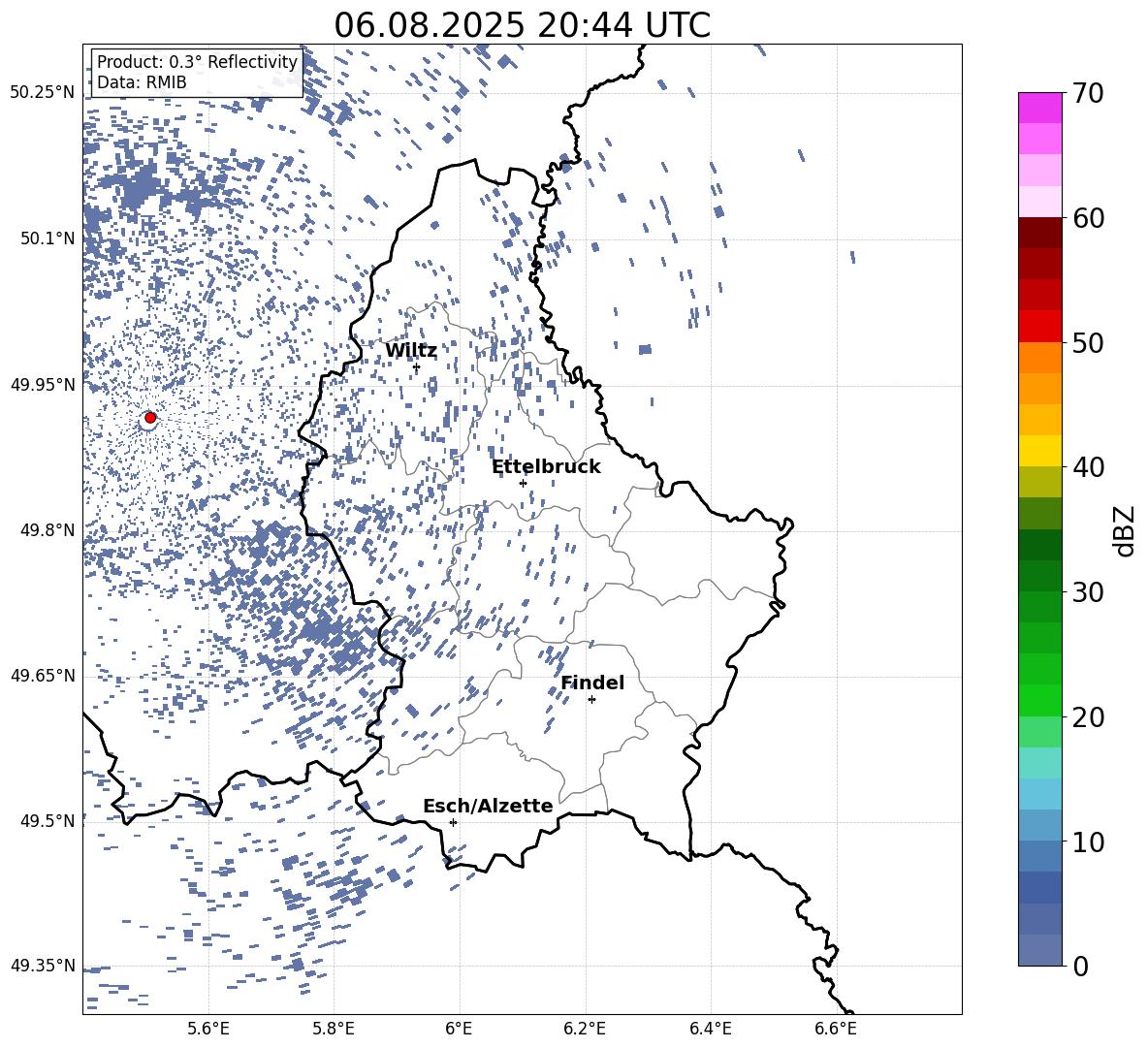Click the 49.65°N latitude label
1148x1048 pixels.
coord(43,676)
